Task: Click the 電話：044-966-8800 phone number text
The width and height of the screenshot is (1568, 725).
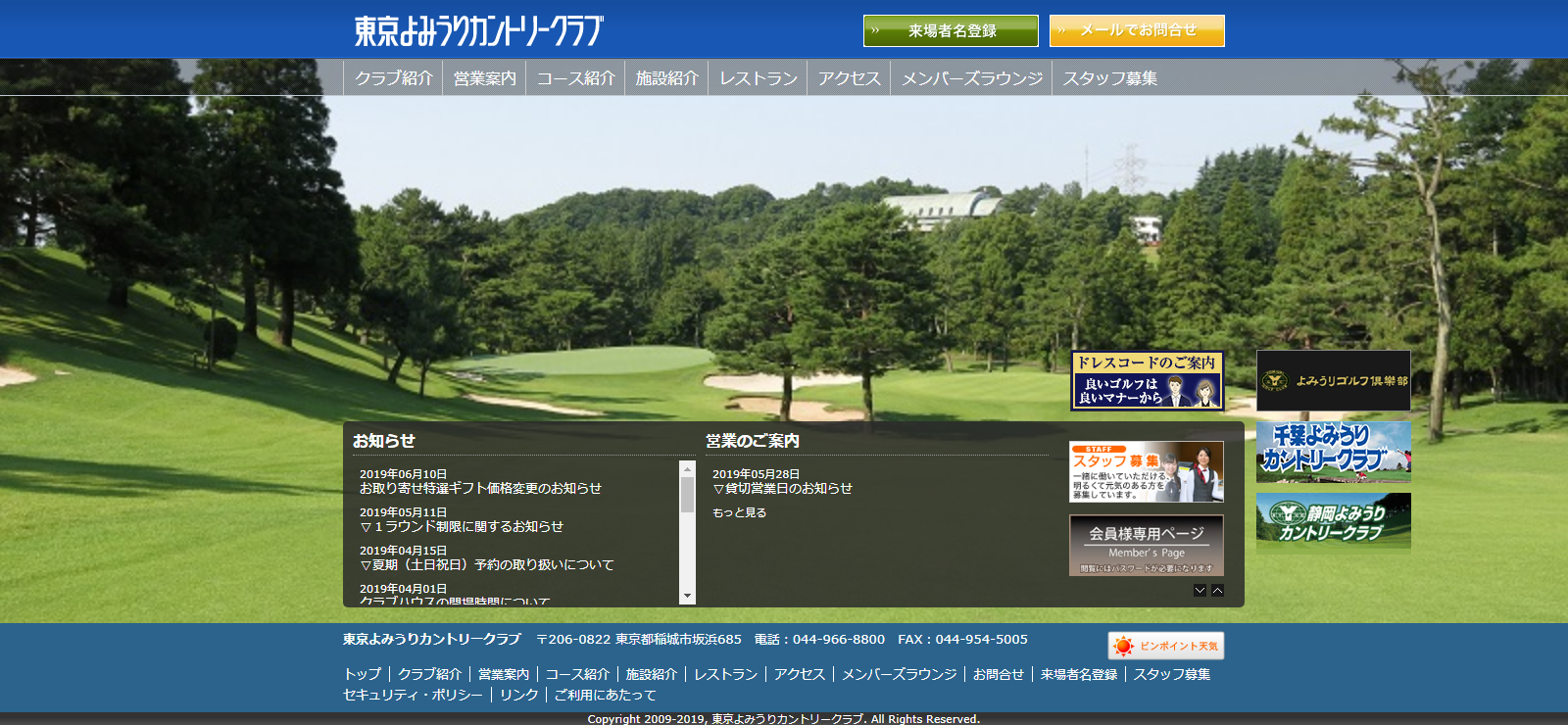Action: (819, 639)
